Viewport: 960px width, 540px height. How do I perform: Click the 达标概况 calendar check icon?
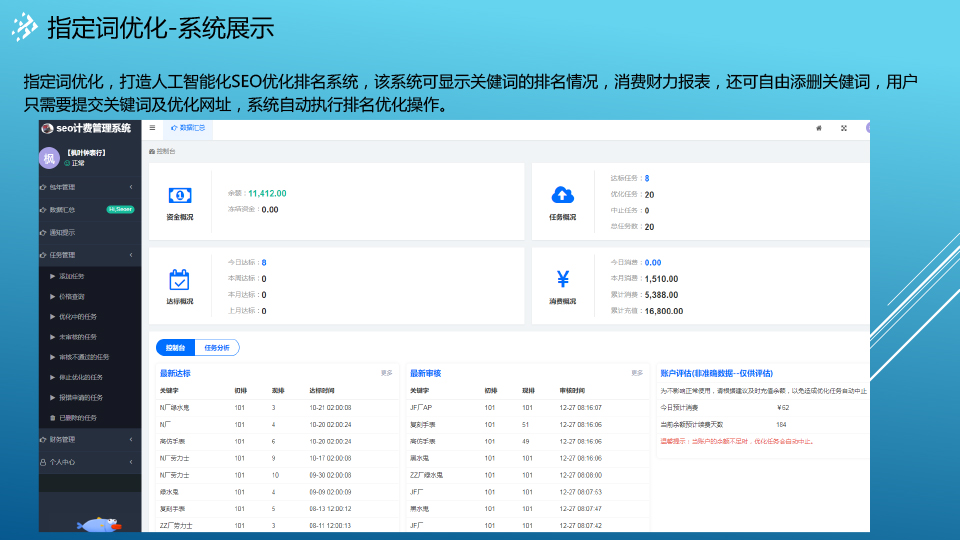tap(180, 279)
